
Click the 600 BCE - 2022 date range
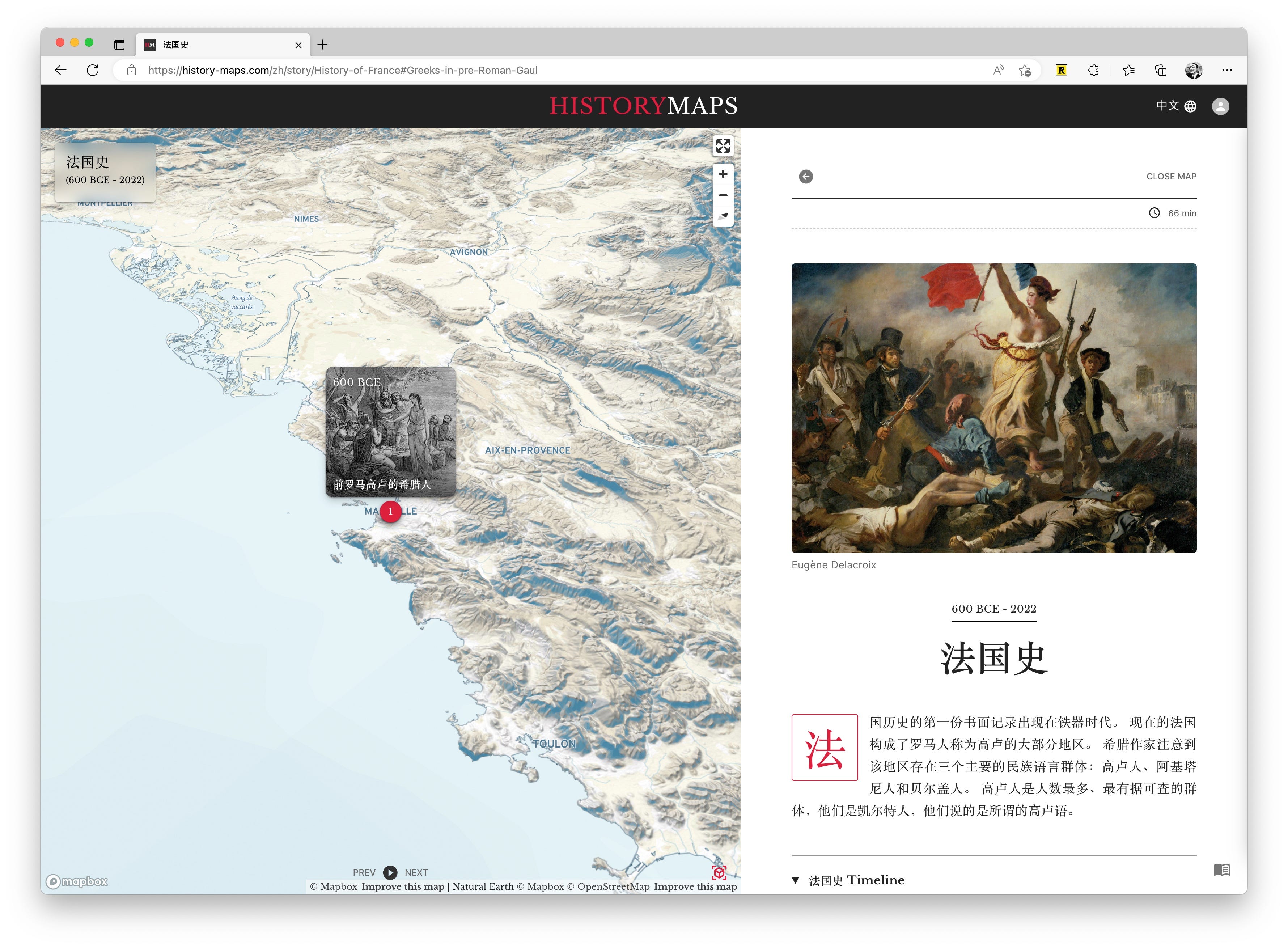point(994,609)
